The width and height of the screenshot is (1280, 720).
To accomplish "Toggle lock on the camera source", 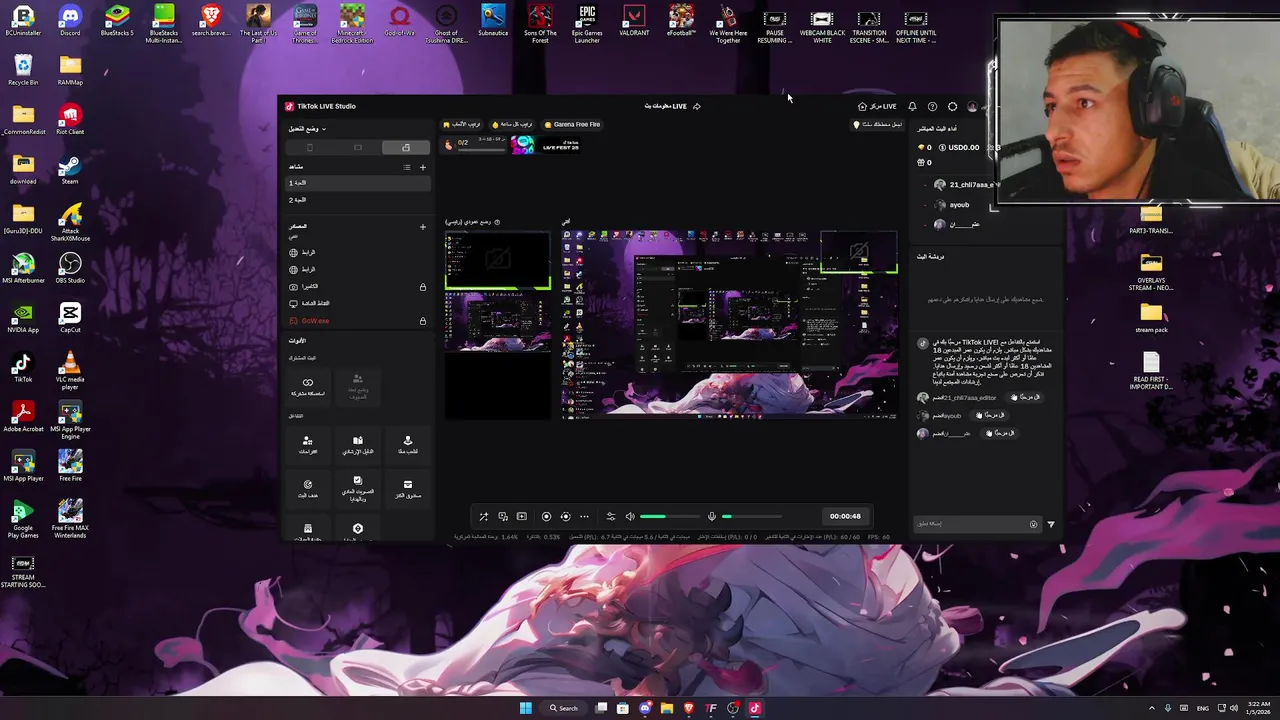I will 423,287.
